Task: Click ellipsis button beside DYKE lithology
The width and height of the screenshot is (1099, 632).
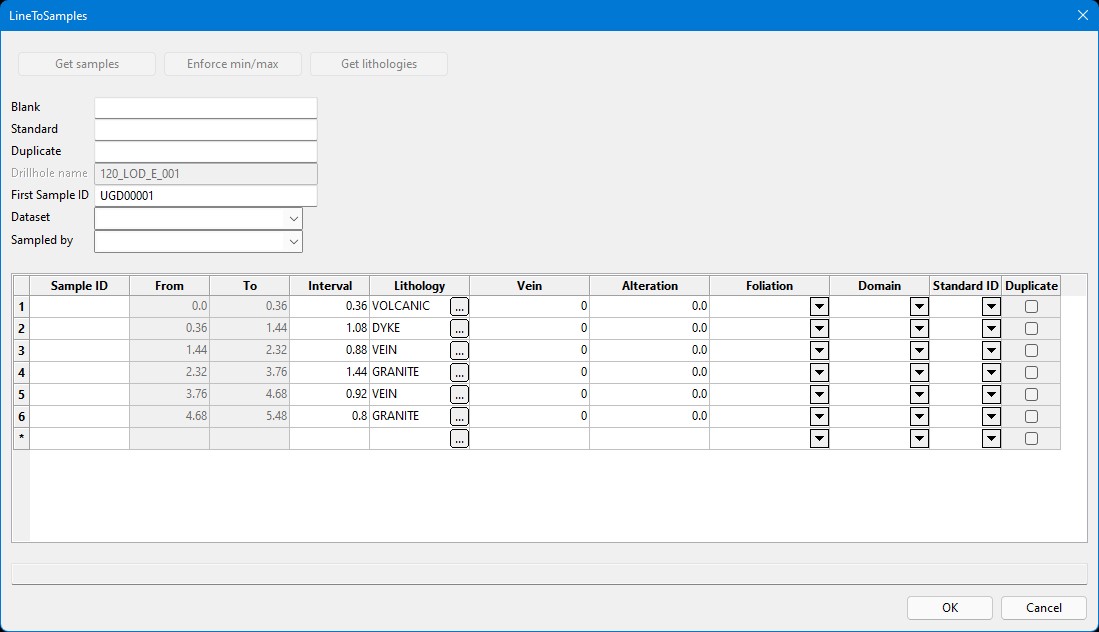Action: [459, 329]
